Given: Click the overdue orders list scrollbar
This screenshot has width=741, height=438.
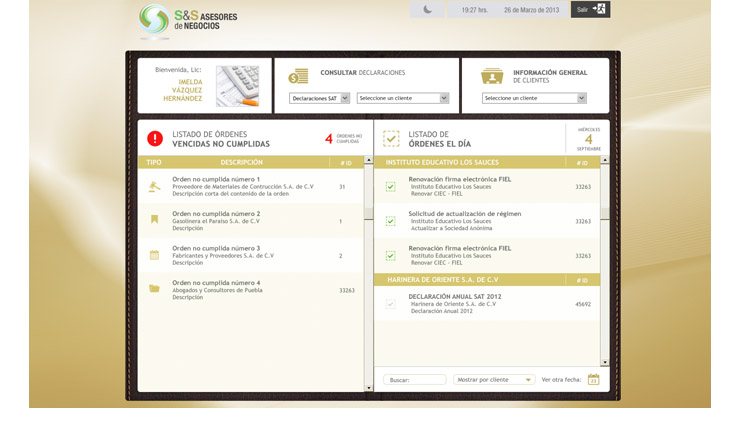Looking at the screenshot, I should click(368, 270).
